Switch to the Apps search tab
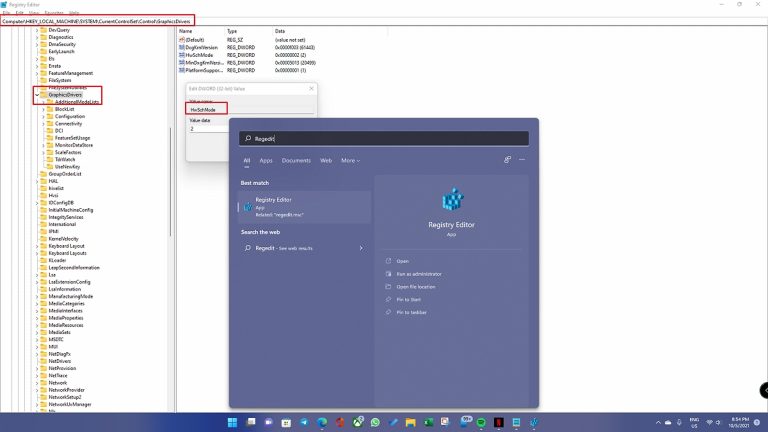This screenshot has height=432, width=768. point(266,160)
